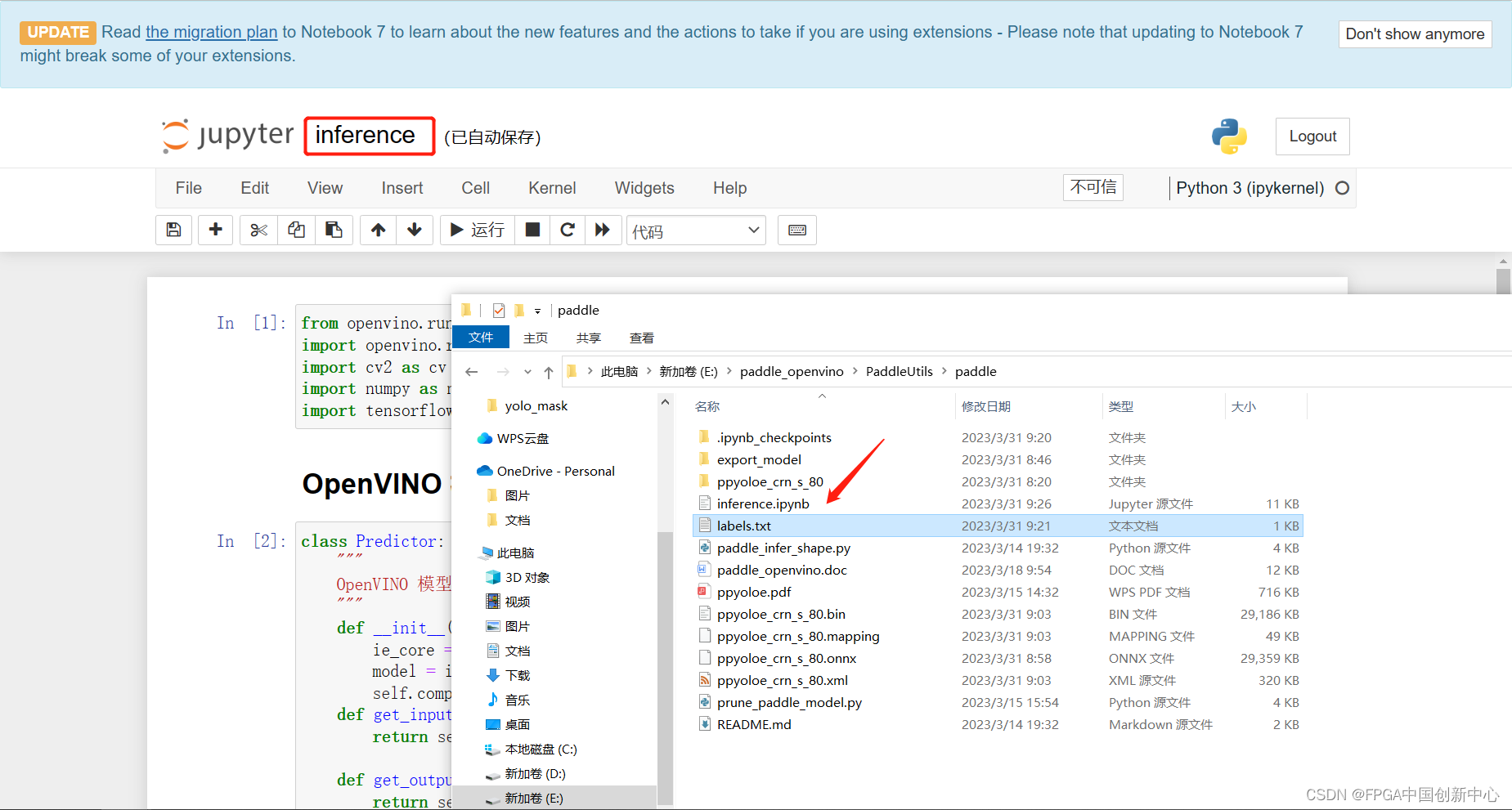This screenshot has width=1512, height=810.
Task: Select the inference.ipynb file
Action: coord(763,503)
